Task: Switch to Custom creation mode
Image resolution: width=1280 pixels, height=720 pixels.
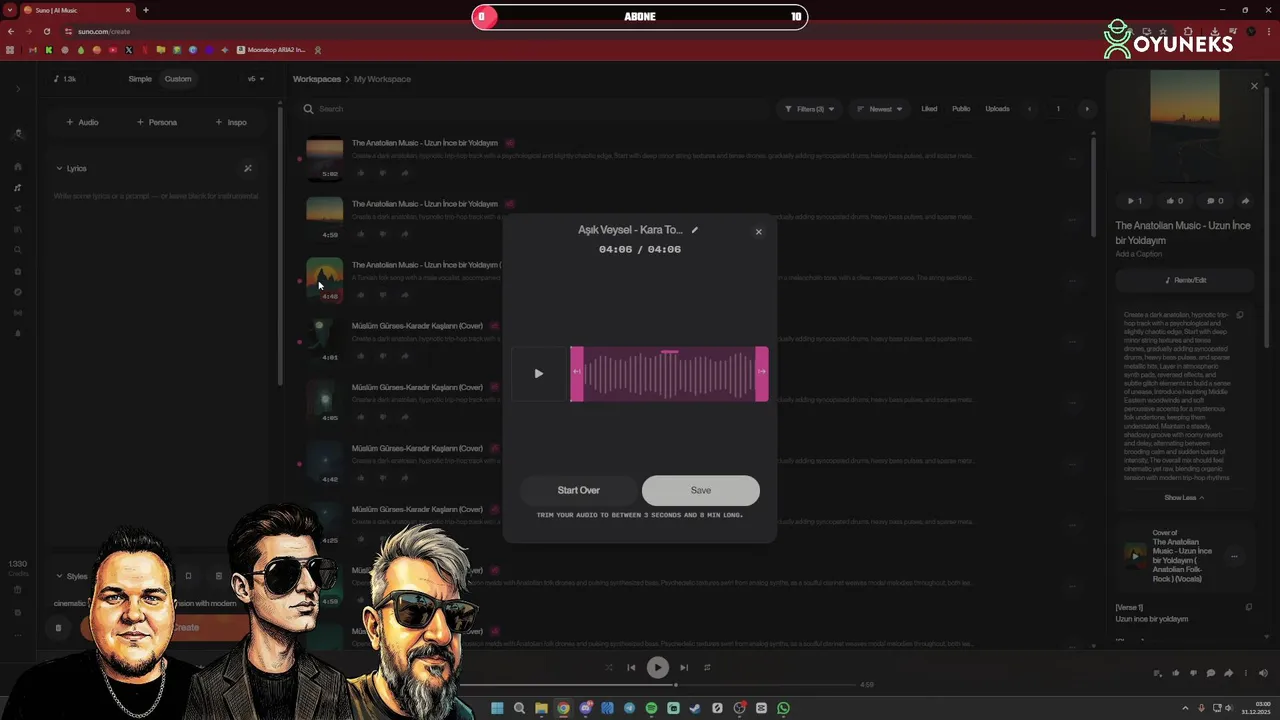Action: point(178,79)
